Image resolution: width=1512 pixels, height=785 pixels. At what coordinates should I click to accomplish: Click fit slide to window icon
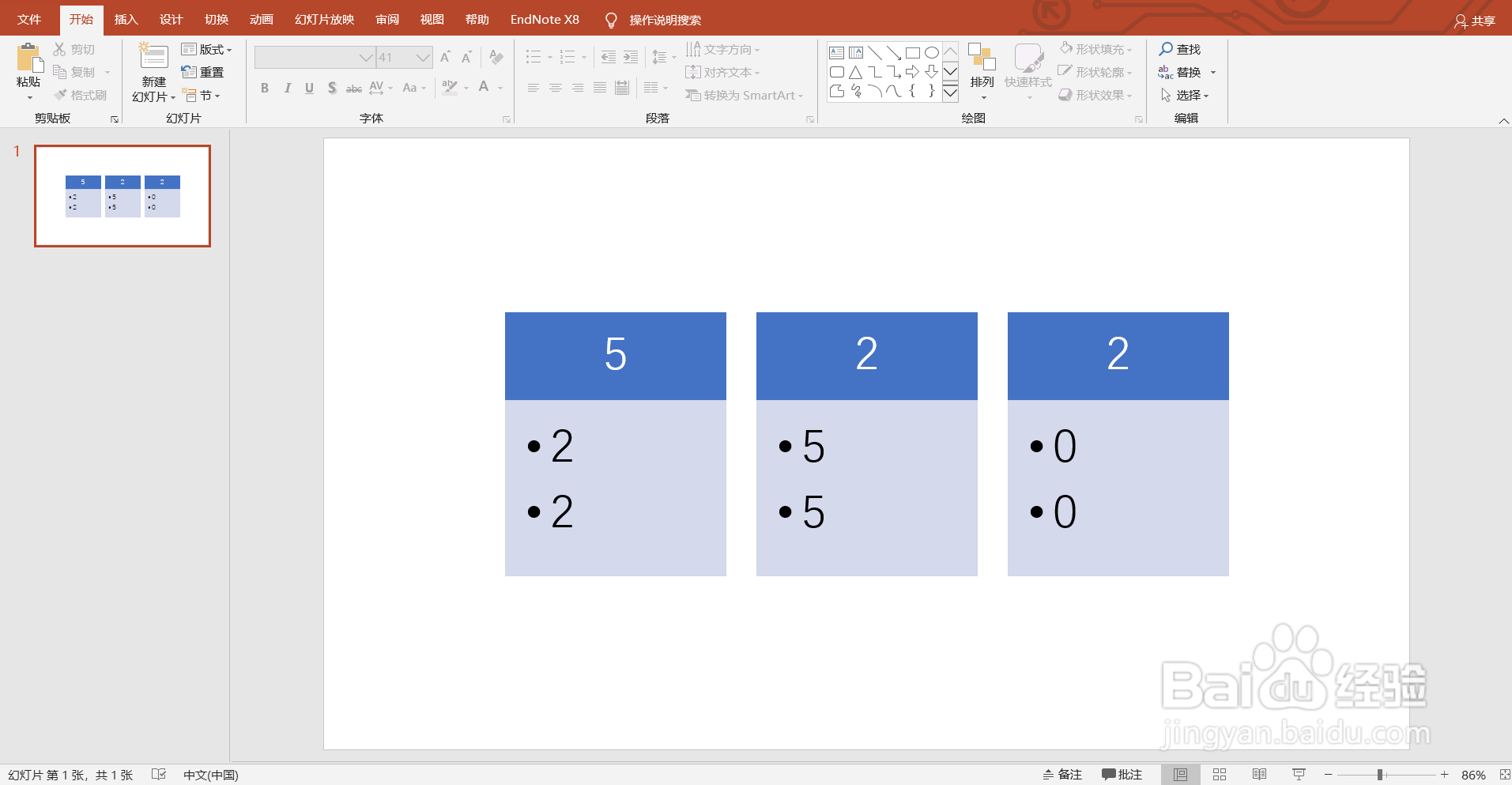(1504, 775)
